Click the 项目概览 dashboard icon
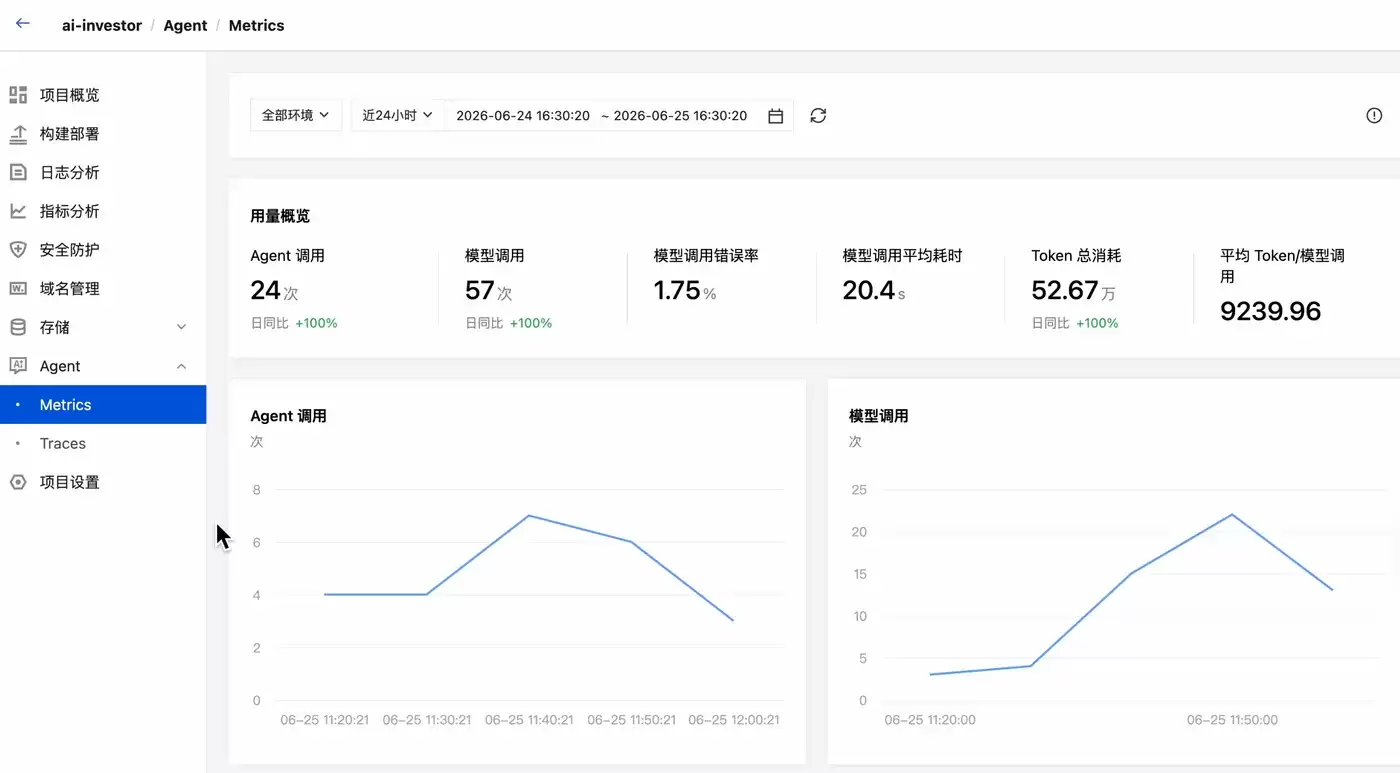Screen dimensions: 1400x773 [x=18, y=95]
